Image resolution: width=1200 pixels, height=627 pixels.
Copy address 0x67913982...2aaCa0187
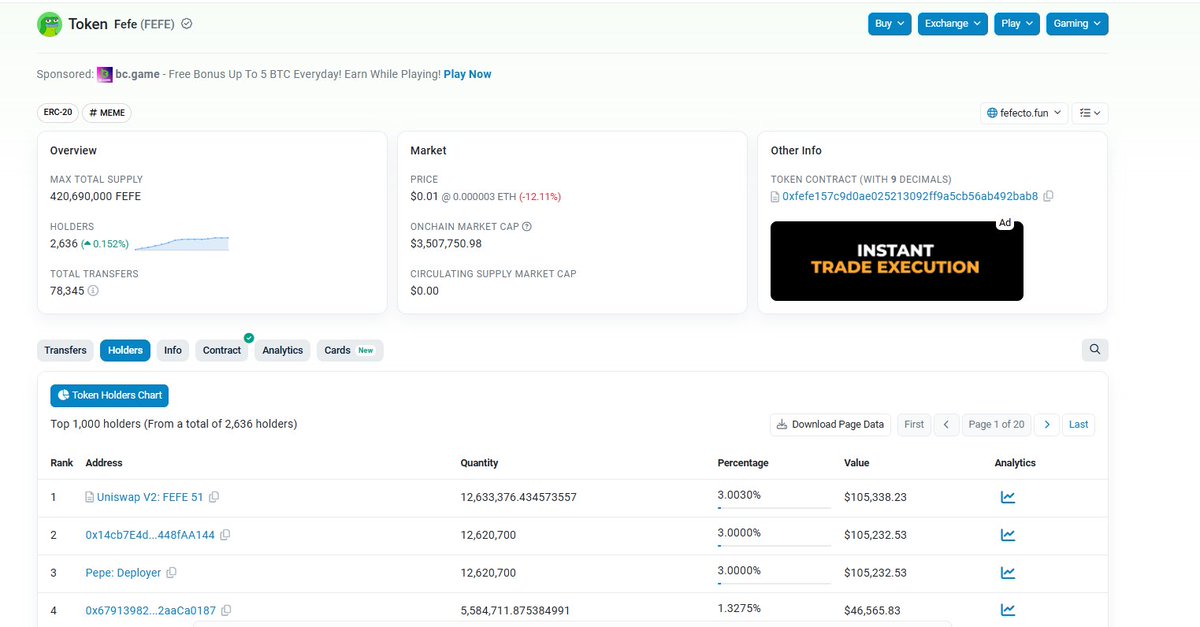(226, 610)
